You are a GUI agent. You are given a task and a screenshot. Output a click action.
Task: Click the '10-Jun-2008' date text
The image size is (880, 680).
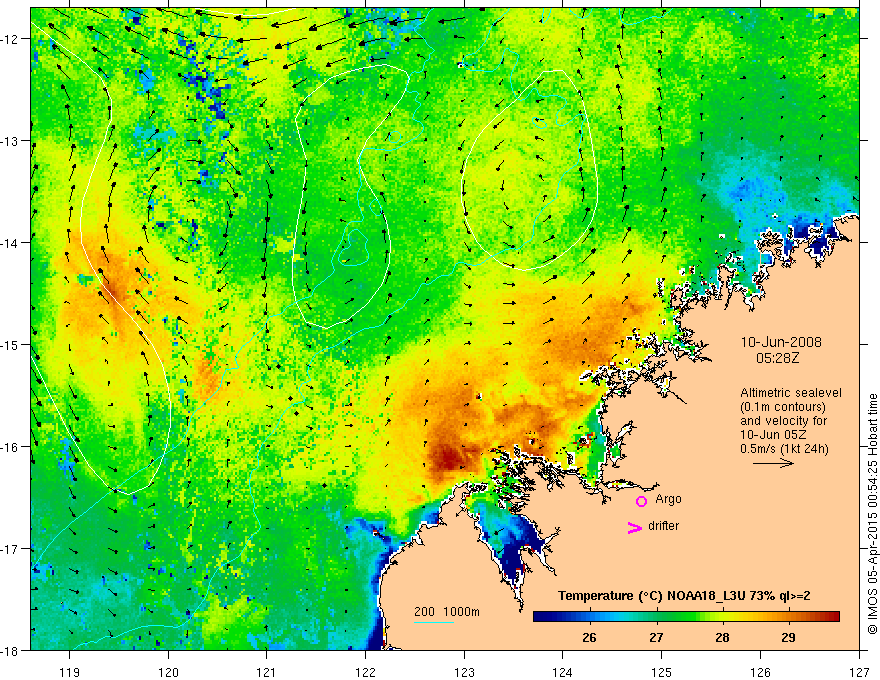coord(781,342)
